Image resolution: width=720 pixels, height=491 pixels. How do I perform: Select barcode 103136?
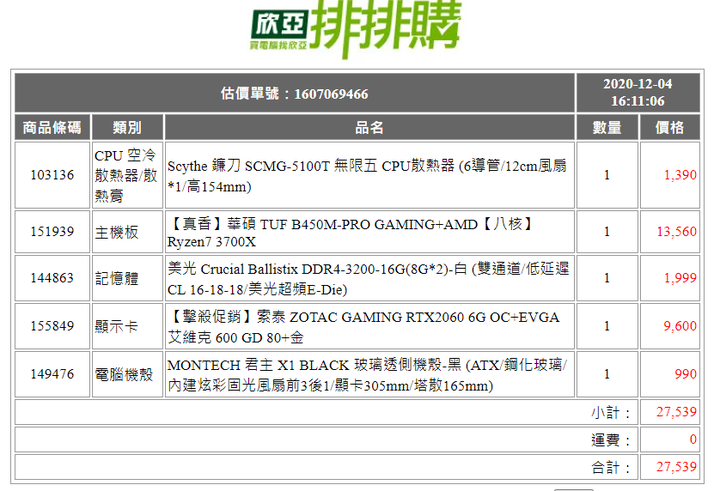point(52,175)
